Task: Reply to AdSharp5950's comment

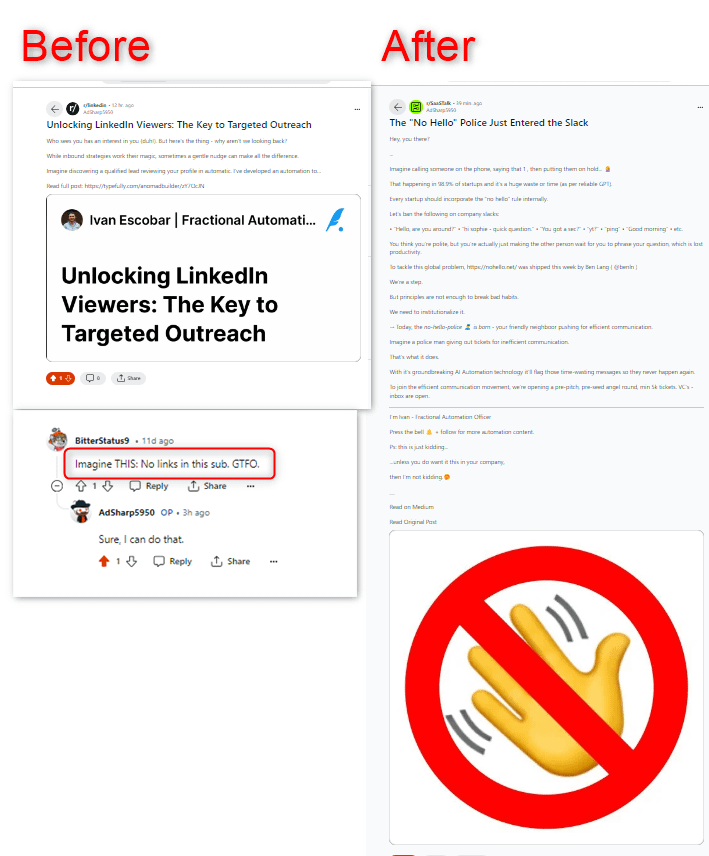Action: click(172, 561)
